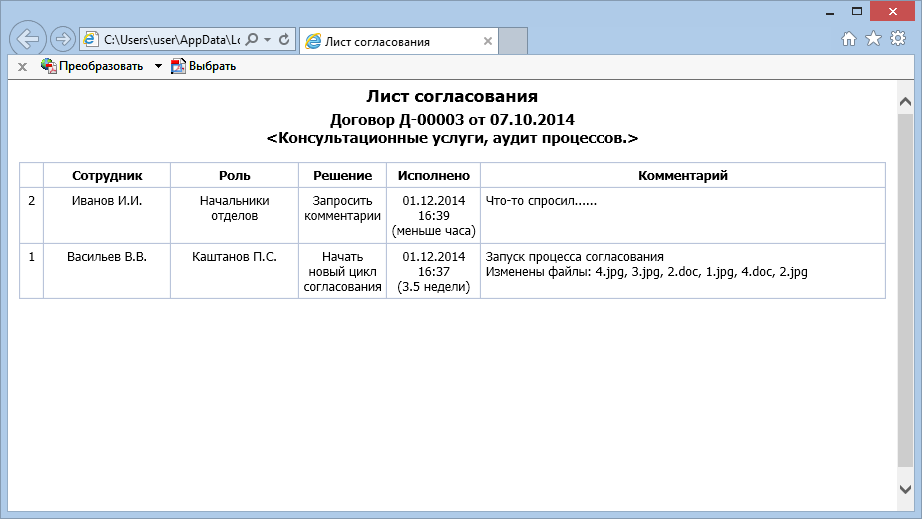Open Favorites star icon
922x519 pixels.
(873, 39)
